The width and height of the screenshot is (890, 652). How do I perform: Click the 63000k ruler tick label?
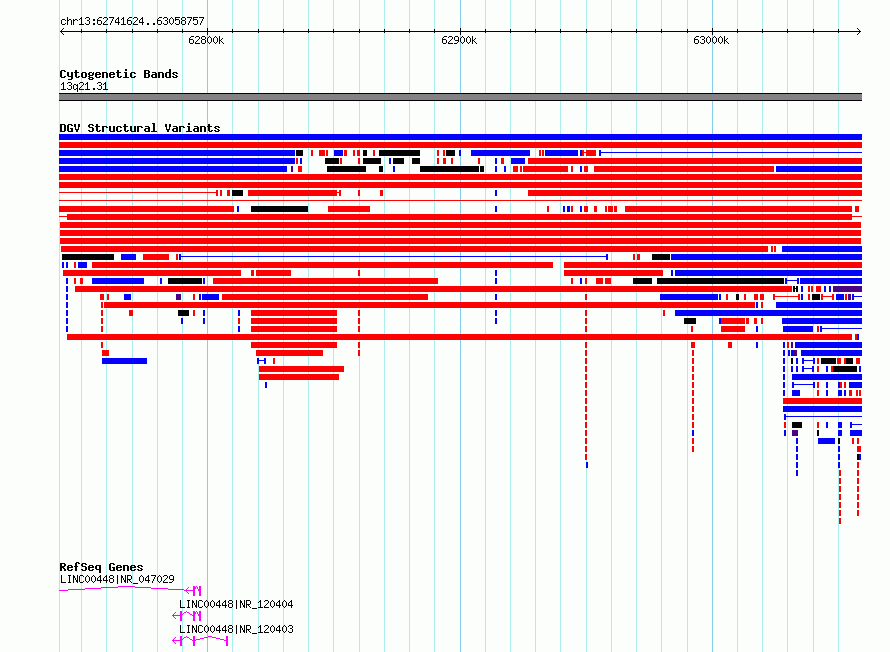[711, 40]
